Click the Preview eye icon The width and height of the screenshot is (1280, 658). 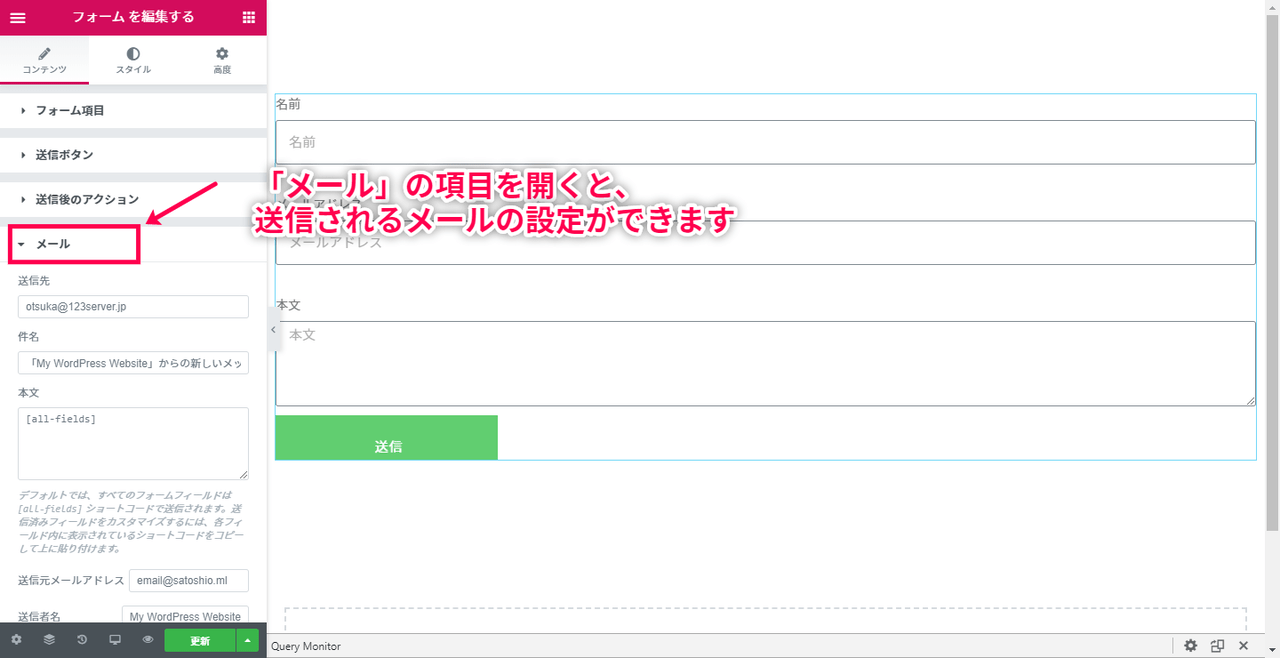148,640
